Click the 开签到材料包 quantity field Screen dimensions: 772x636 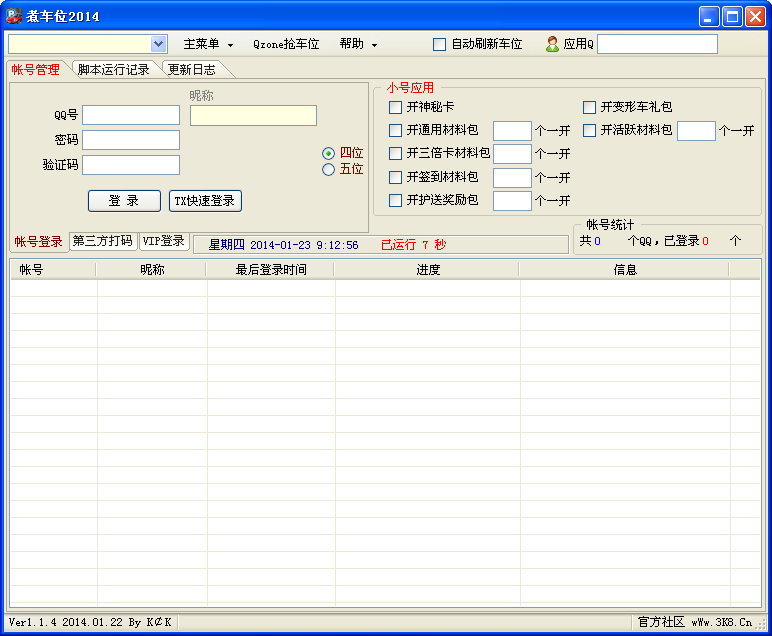512,178
